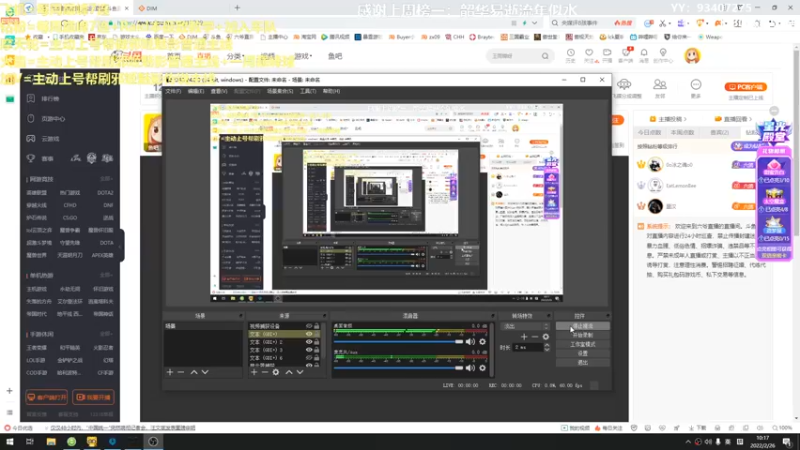Open OBS 设置 settings button
This screenshot has width=800, height=450.
pyautogui.click(x=583, y=354)
